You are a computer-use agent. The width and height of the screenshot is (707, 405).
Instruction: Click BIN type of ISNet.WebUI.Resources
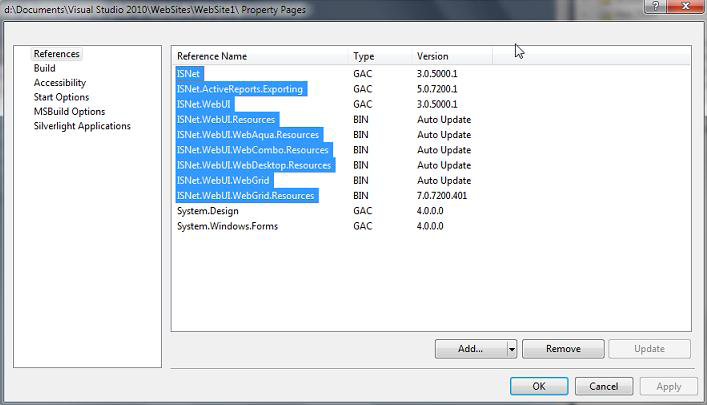click(361, 120)
